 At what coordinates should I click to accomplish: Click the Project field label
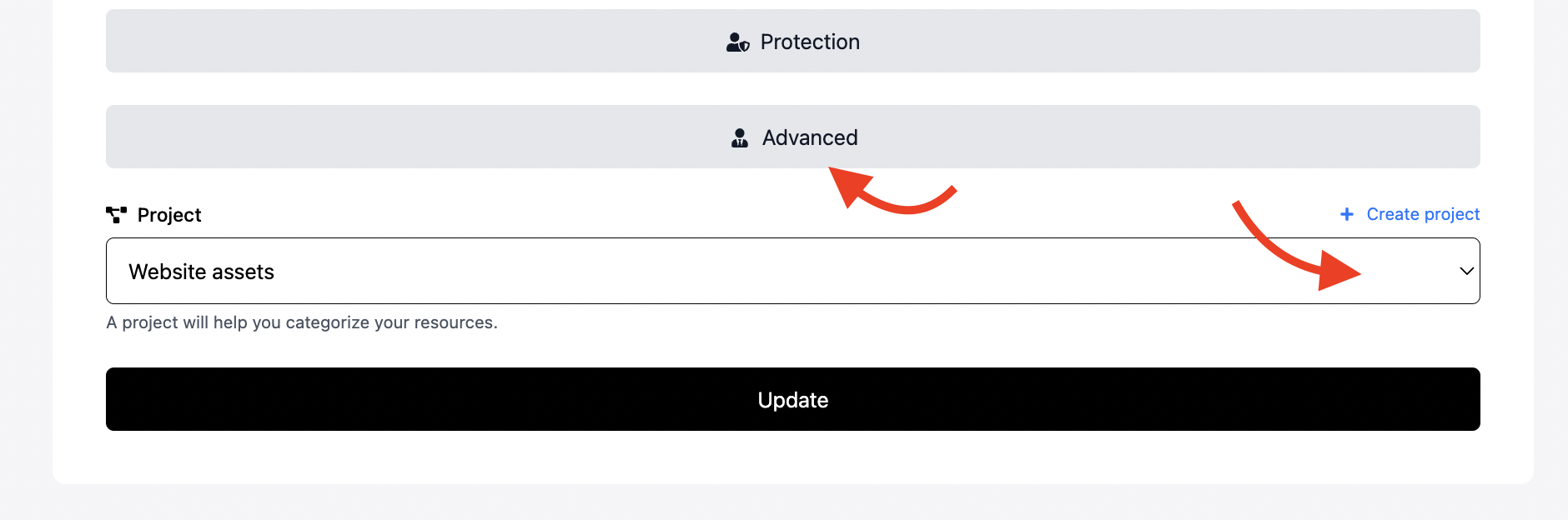coord(169,215)
